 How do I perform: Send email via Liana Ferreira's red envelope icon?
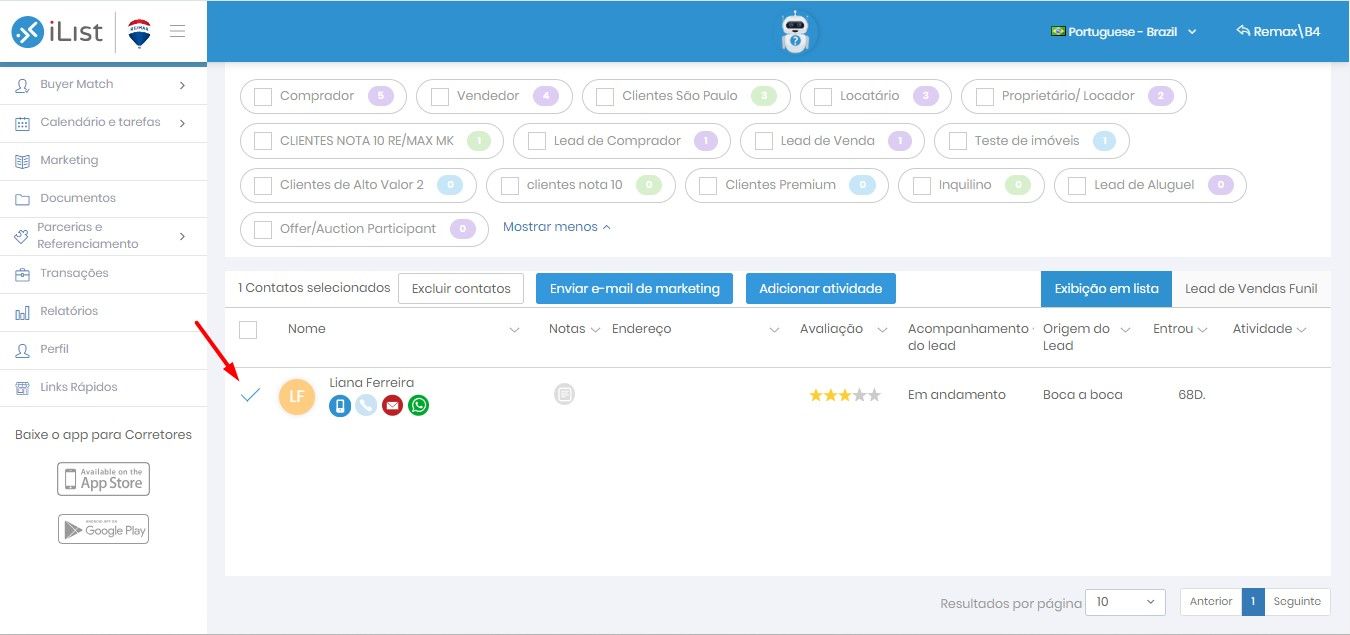coord(392,405)
